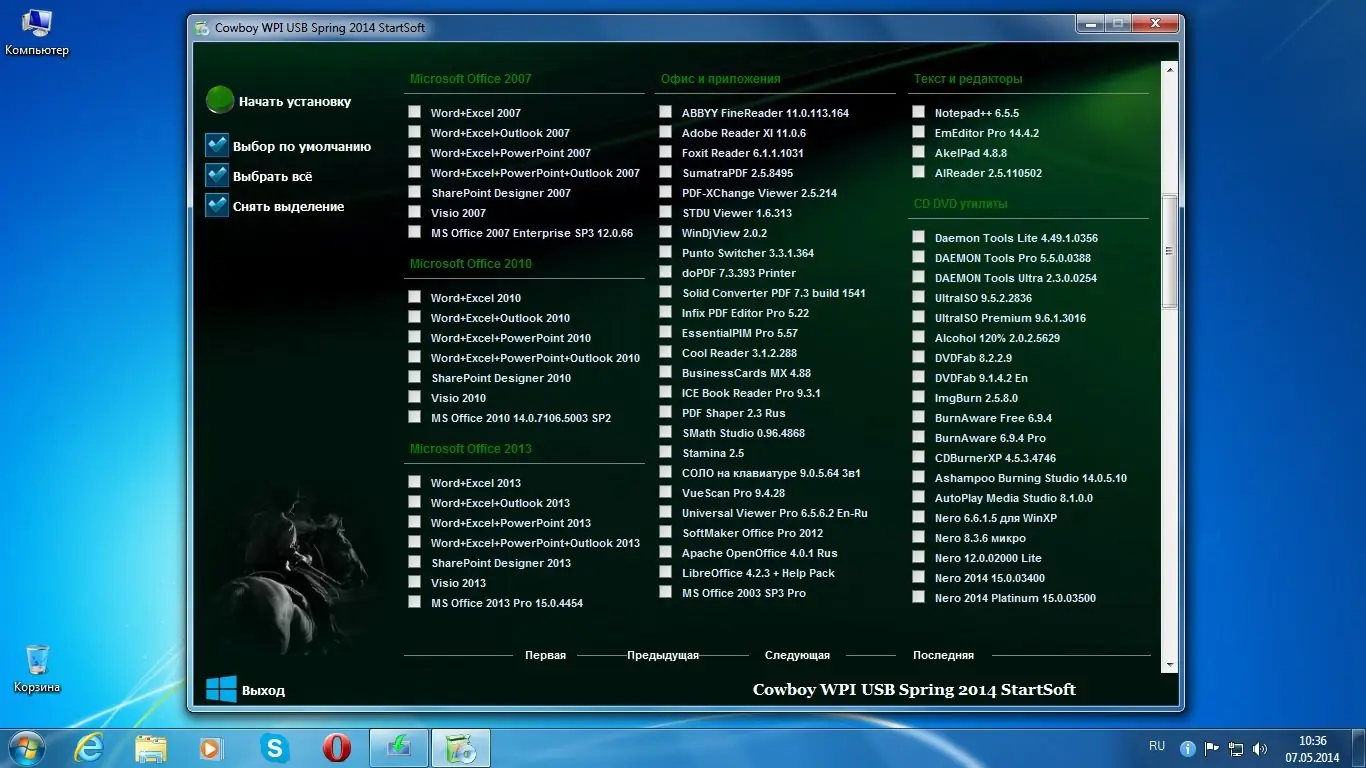Open the volume speaker tray icon
The width and height of the screenshot is (1366, 768).
coord(1262,748)
